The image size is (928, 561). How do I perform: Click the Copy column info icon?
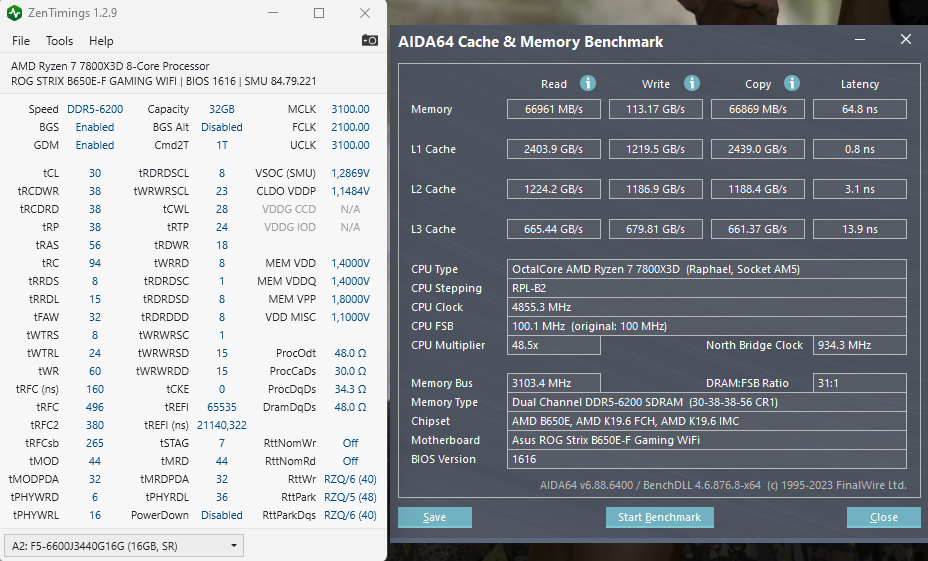pos(792,83)
